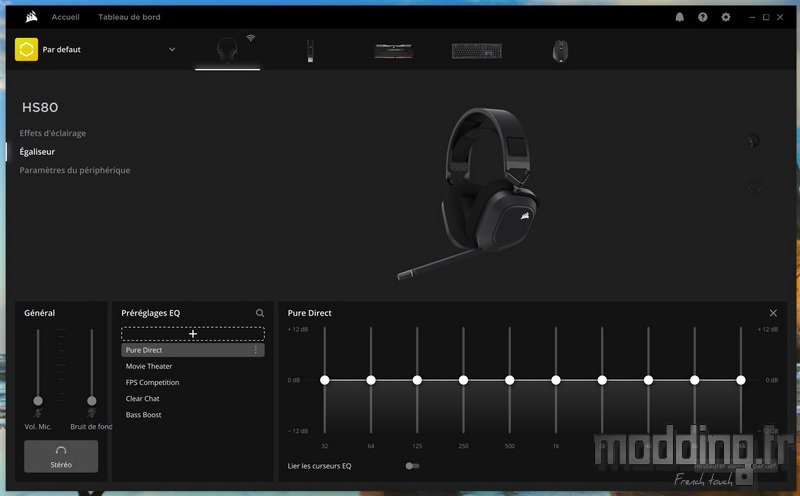Open Pure Direct preset options menu
This screenshot has width=800, height=496.
point(256,350)
